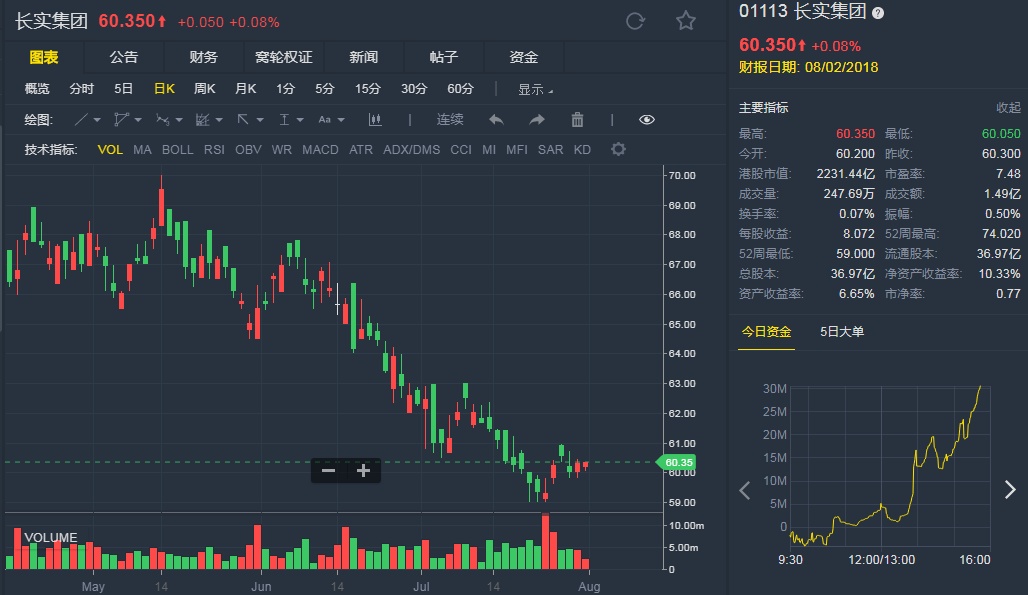This screenshot has height=595, width=1028.
Task: Add stock to favorites with star icon
Action: (x=685, y=21)
